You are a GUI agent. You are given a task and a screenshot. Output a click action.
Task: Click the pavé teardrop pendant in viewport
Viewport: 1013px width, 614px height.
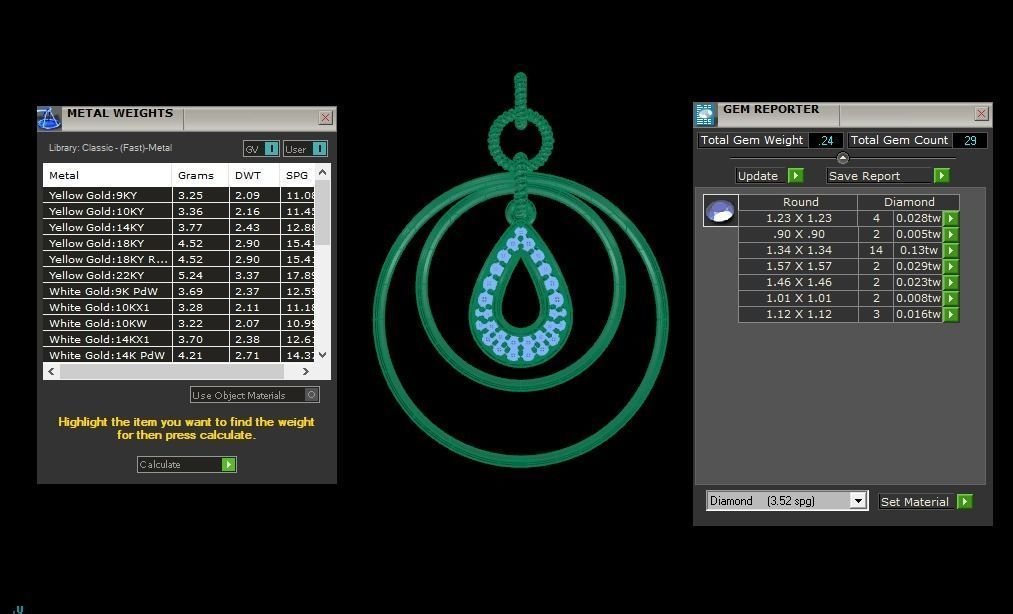[x=521, y=294]
